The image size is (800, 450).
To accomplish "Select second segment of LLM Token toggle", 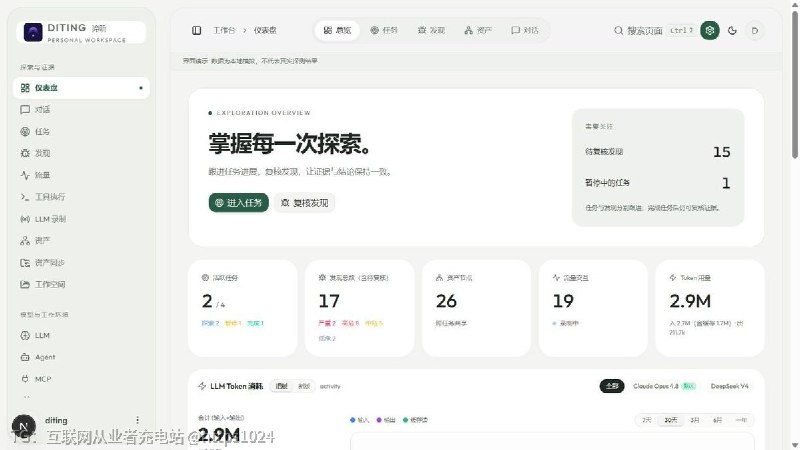I will (304, 386).
